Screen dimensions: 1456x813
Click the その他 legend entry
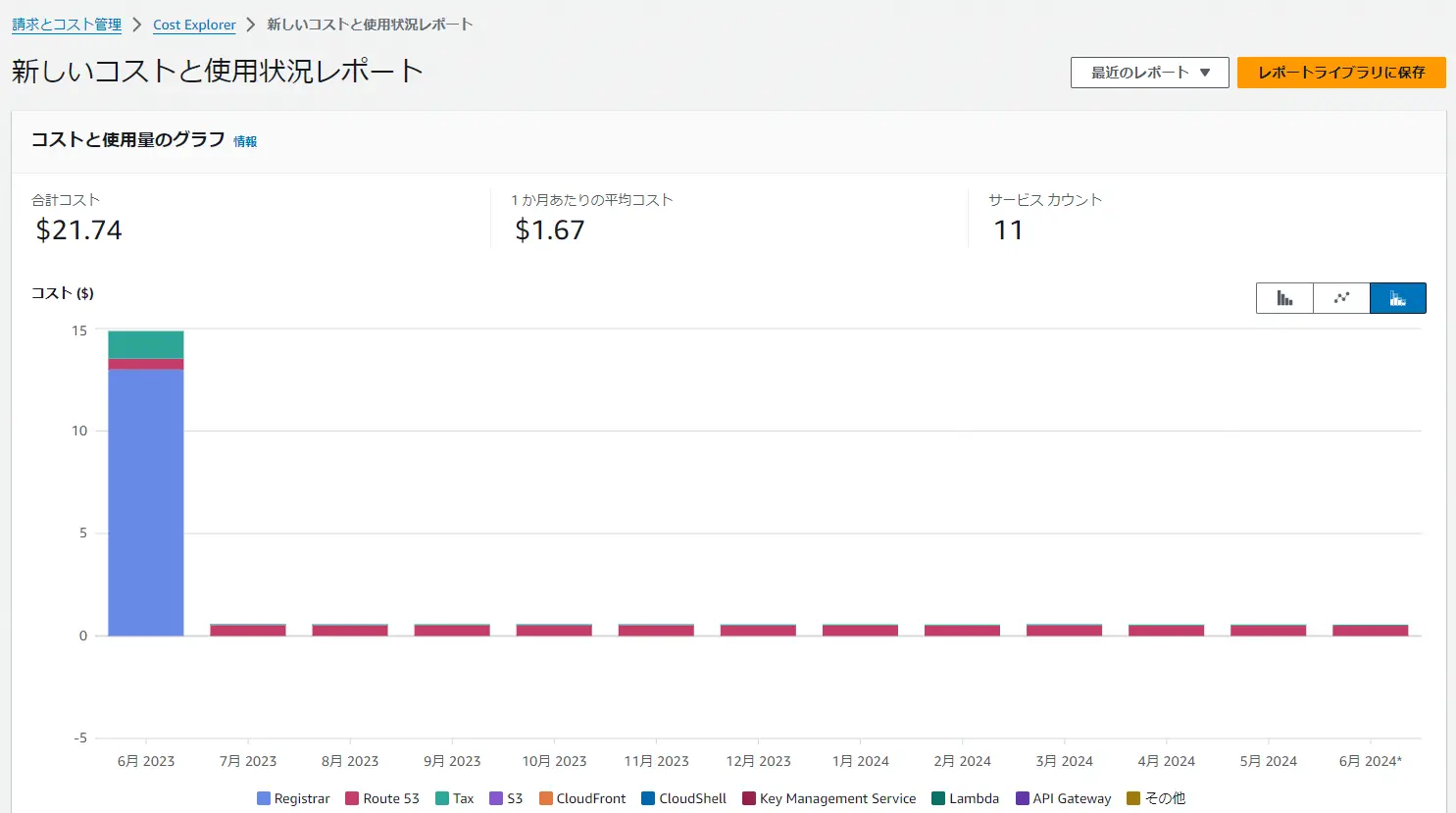tap(1155, 798)
